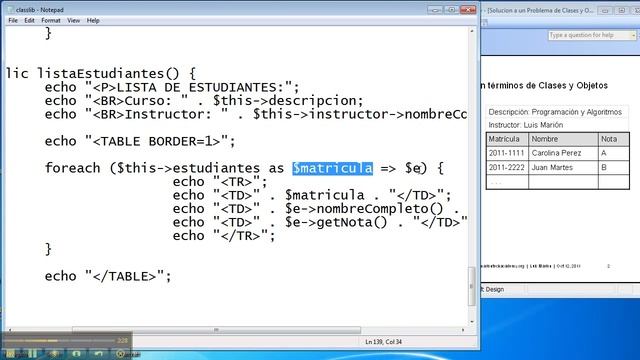Screen dimensions: 640x360
Task: Click the vertical scrollbar up arrow in Notepad
Action: [x=472, y=31]
